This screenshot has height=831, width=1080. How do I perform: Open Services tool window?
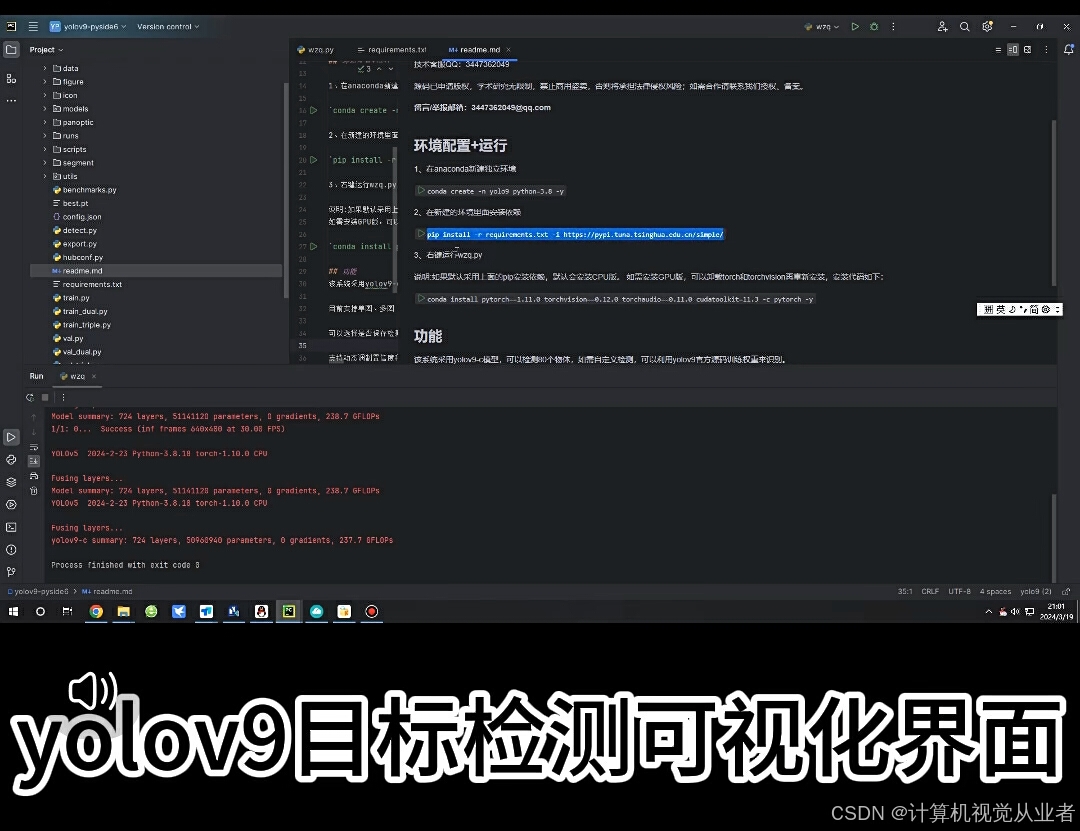(x=11, y=504)
